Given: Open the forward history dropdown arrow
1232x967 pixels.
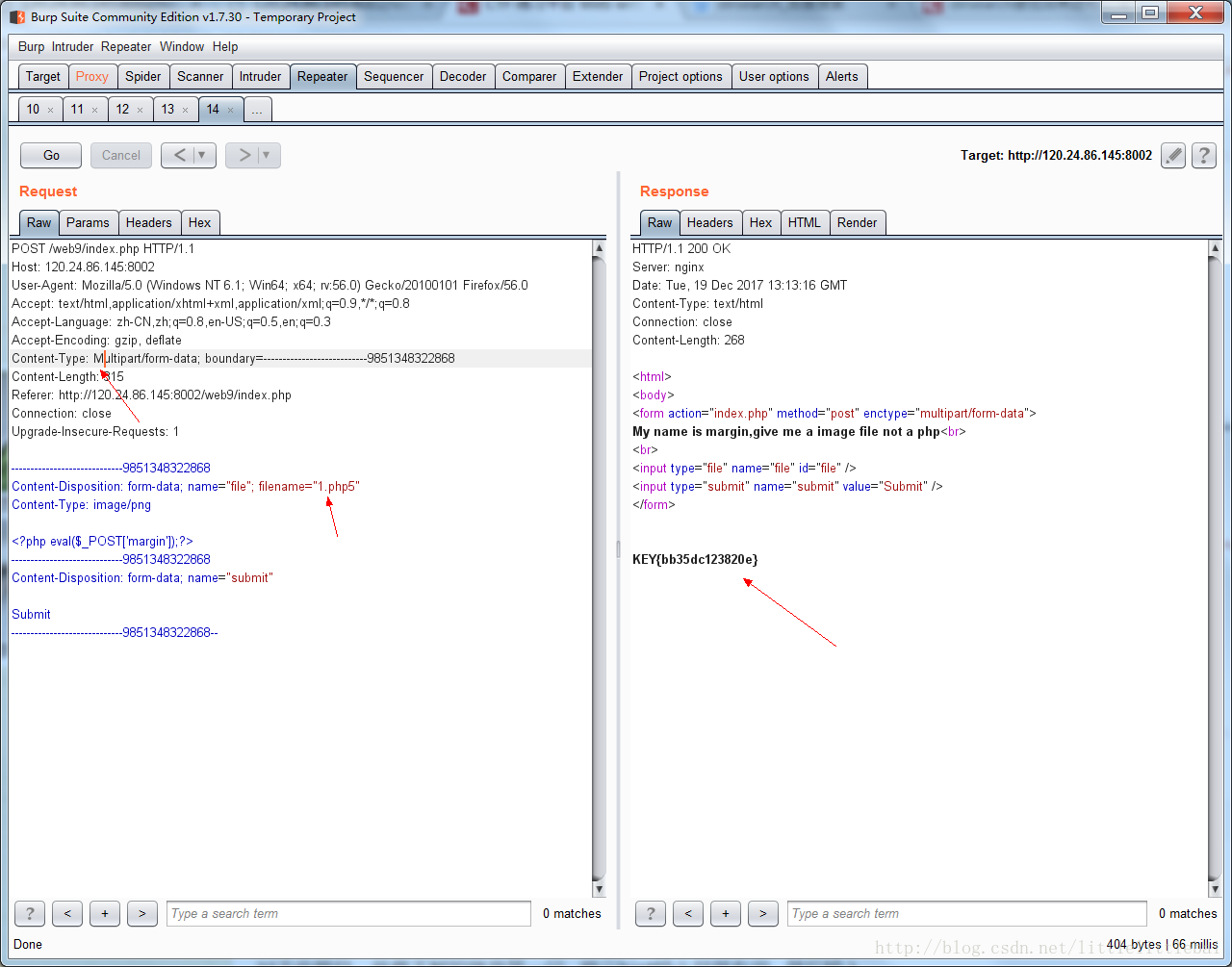Looking at the screenshot, I should coord(268,155).
